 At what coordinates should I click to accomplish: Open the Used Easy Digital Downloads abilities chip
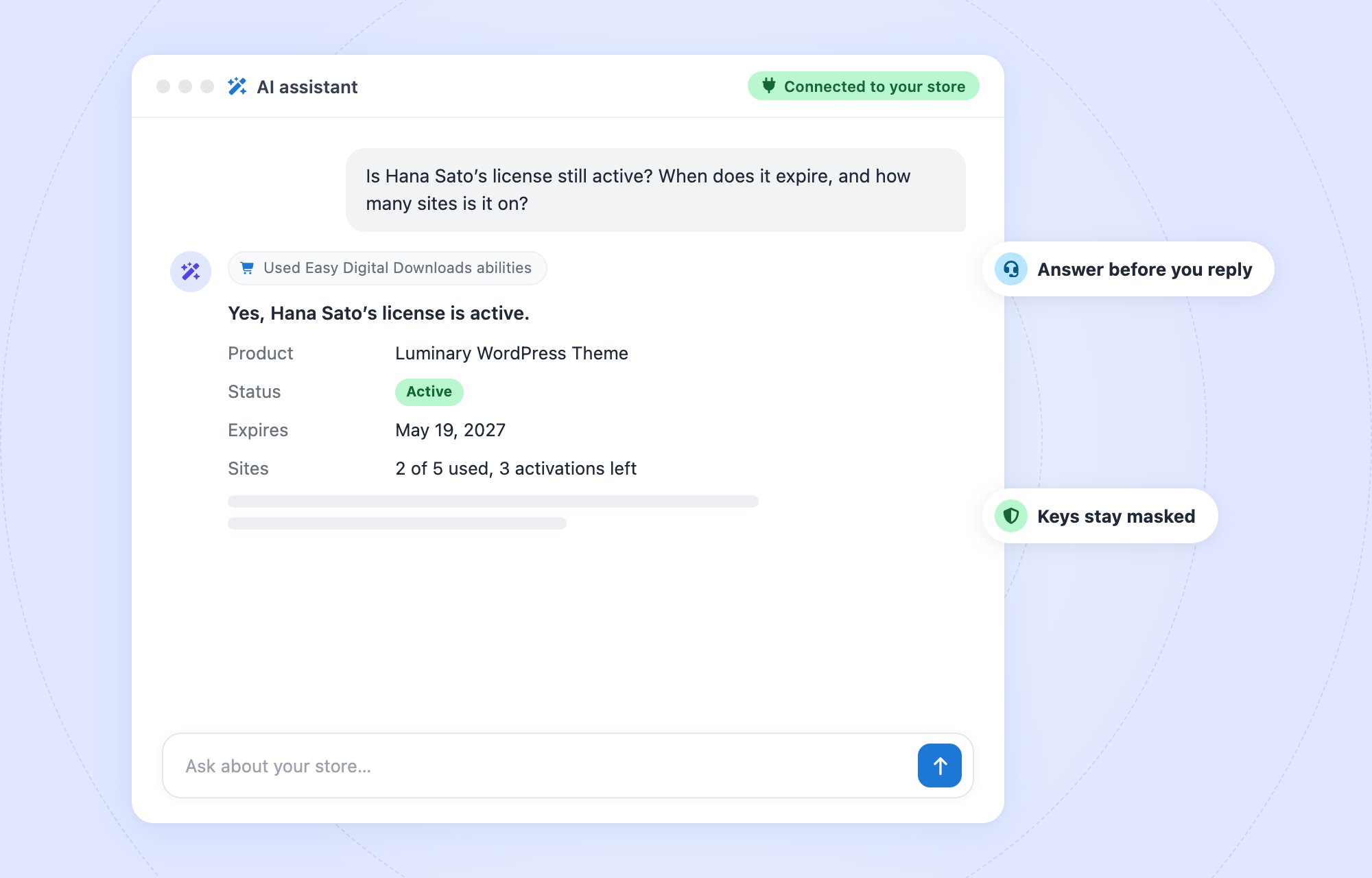point(387,268)
